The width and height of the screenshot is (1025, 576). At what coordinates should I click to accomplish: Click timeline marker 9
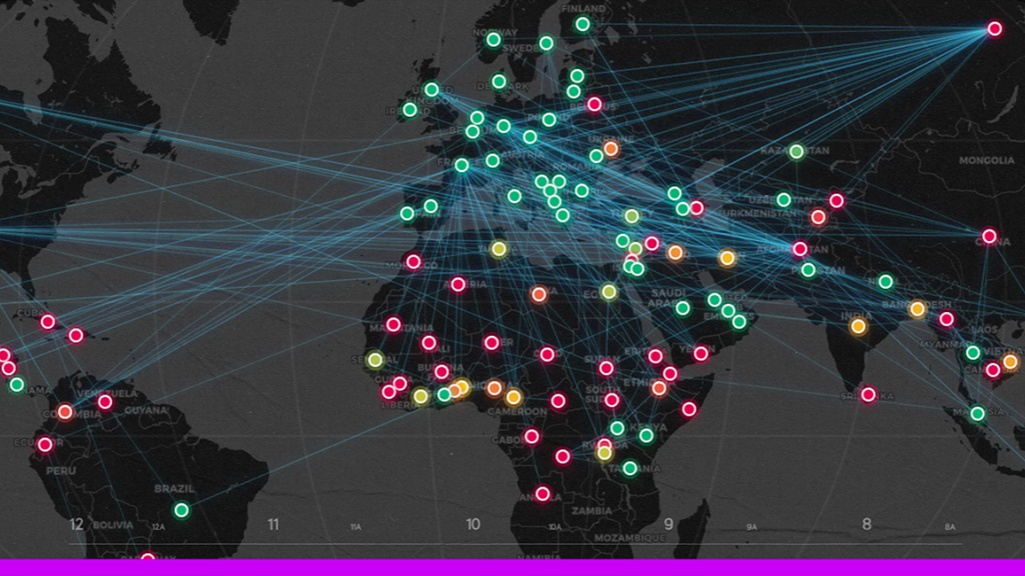coord(668,524)
